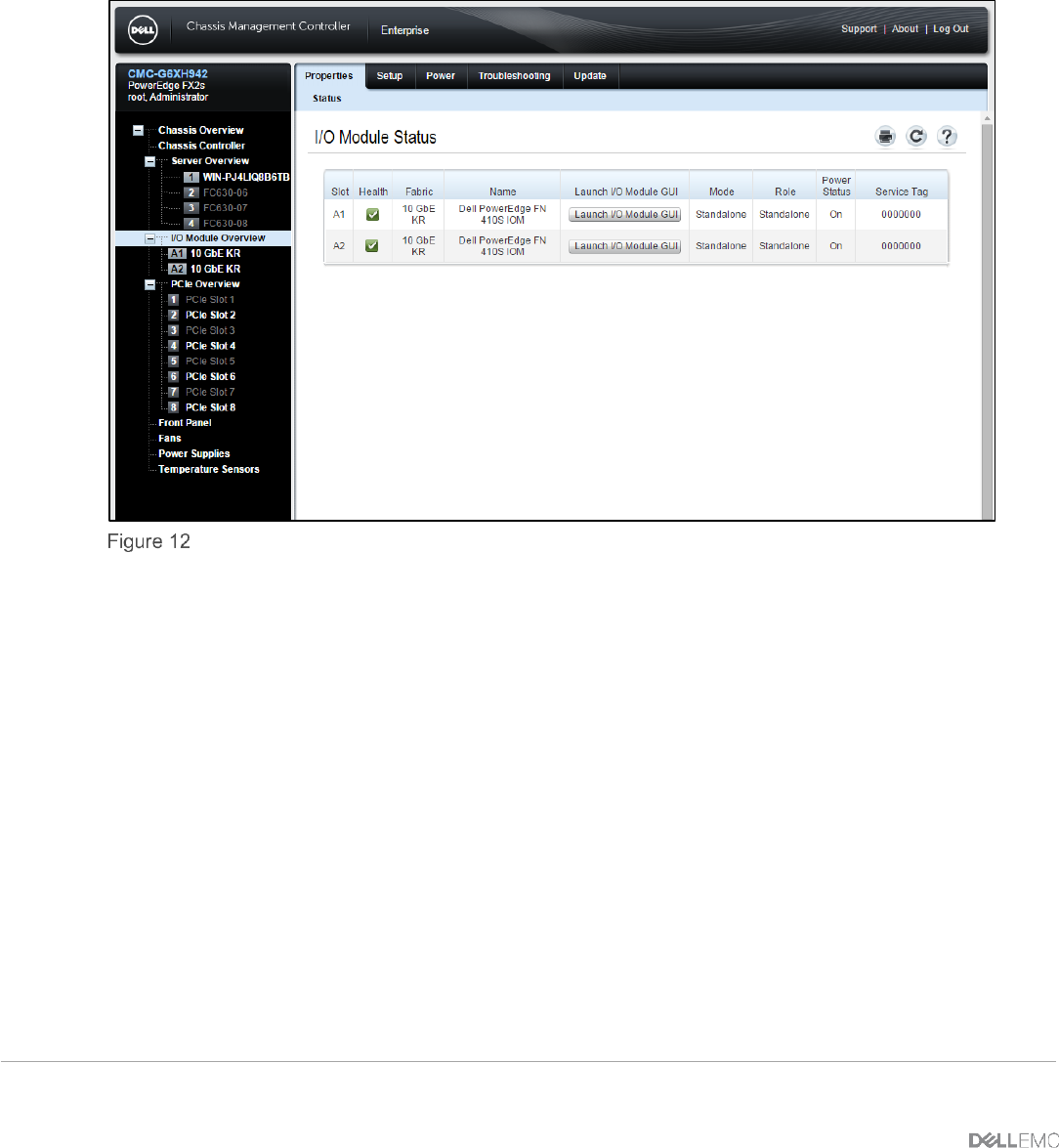Select server FC630-08

[226, 224]
